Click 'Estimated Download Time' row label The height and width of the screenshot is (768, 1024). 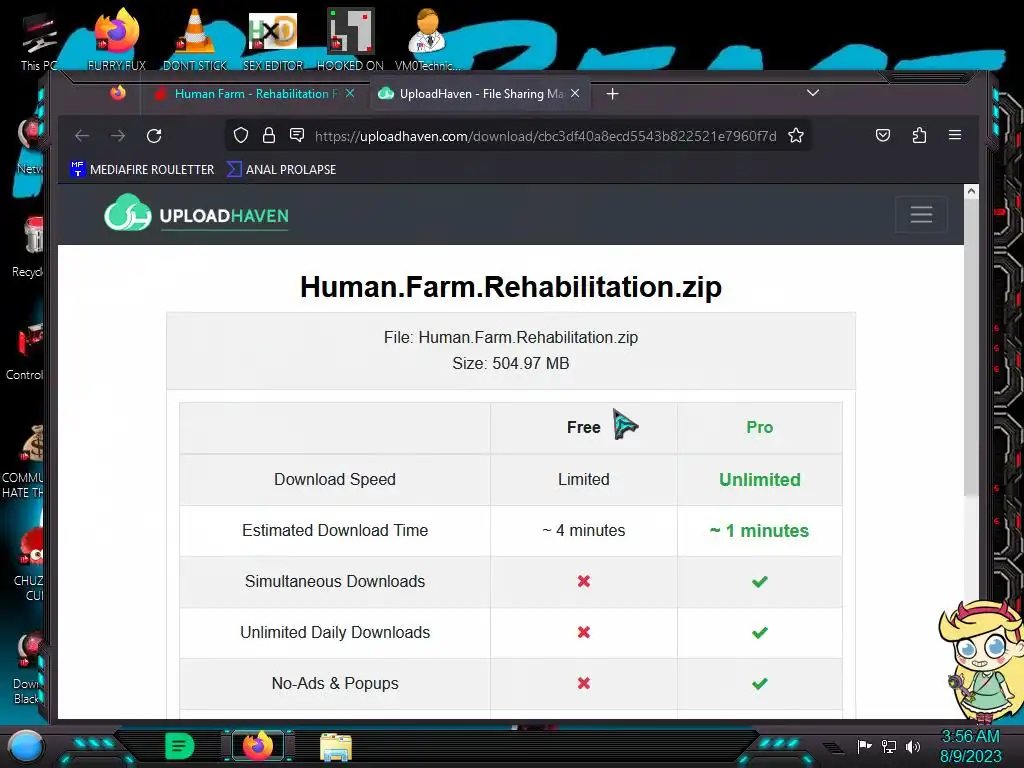[335, 530]
